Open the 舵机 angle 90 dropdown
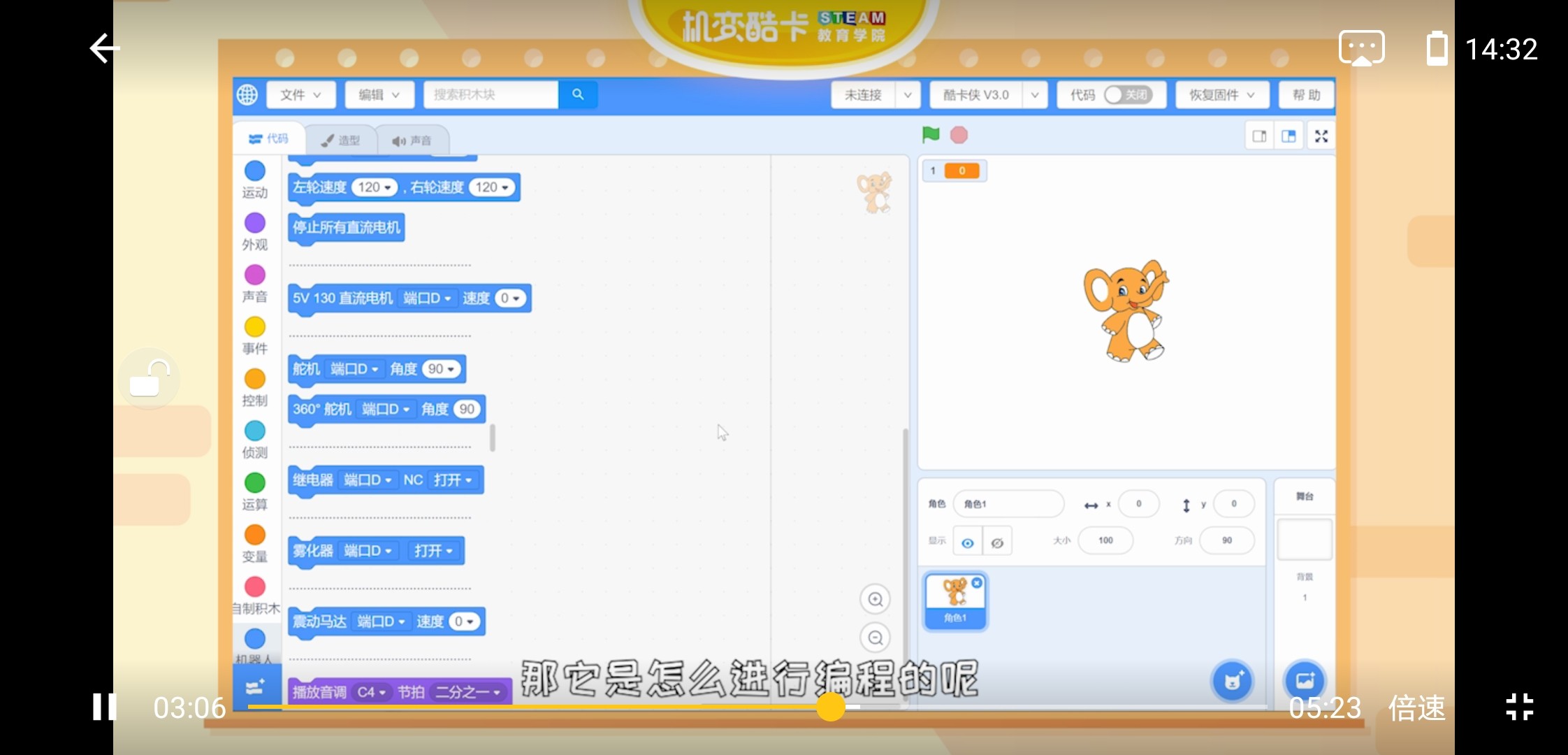This screenshot has height=755, width=1568. pyautogui.click(x=441, y=369)
